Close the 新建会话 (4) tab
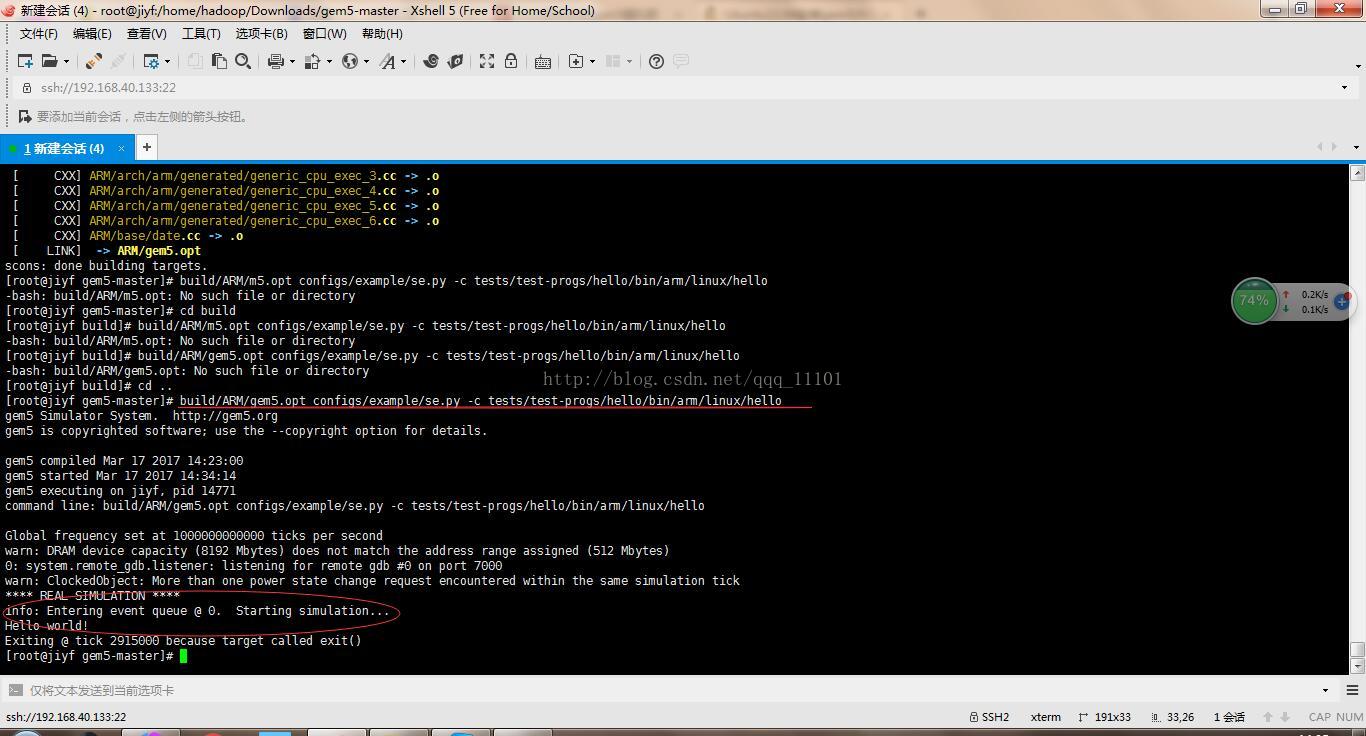Viewport: 1366px width, 736px height. point(121,148)
